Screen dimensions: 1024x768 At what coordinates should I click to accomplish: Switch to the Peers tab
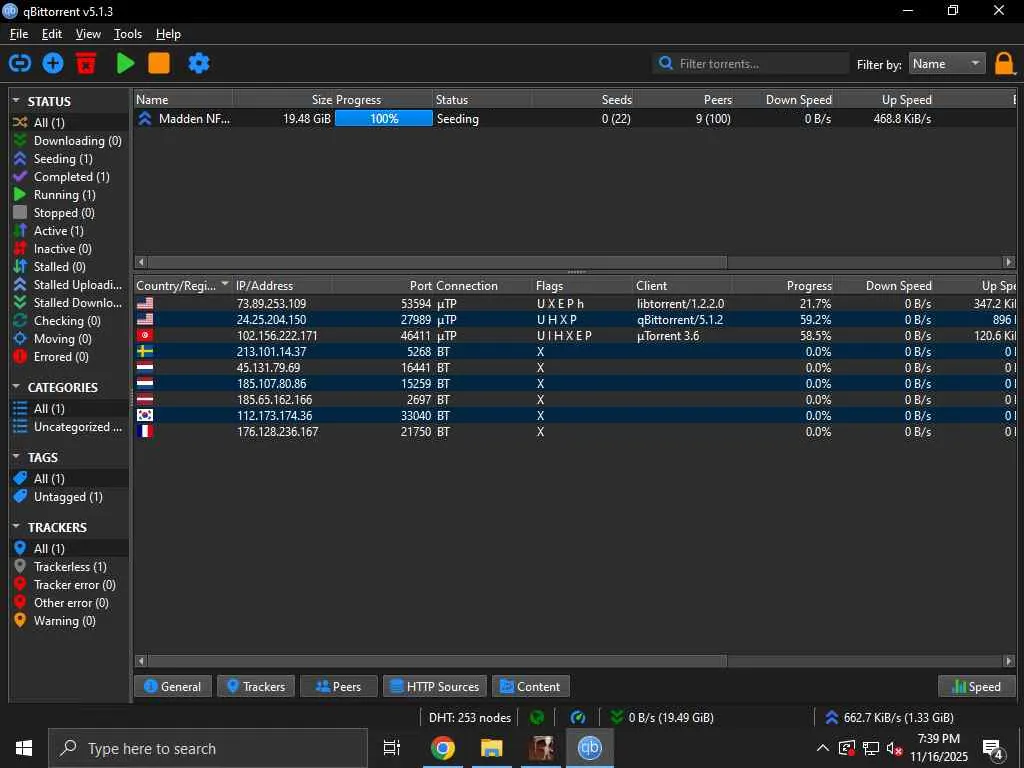point(338,686)
